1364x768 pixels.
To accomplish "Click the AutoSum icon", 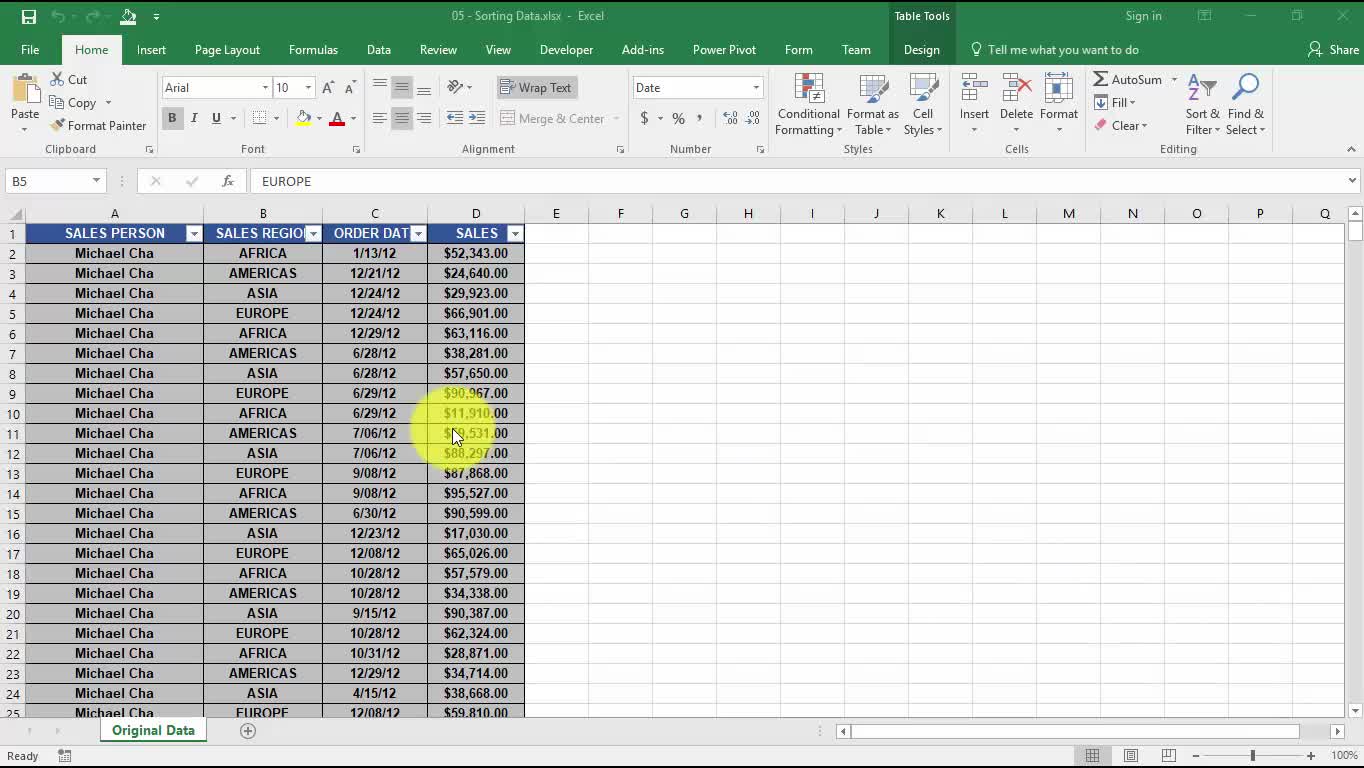I will point(1101,80).
